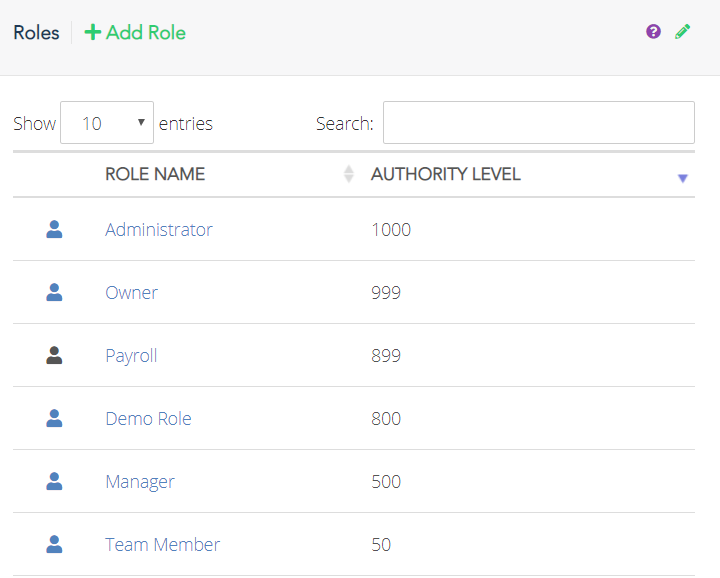Click the Owner row user icon
This screenshot has height=578, width=720.
pos(54,292)
